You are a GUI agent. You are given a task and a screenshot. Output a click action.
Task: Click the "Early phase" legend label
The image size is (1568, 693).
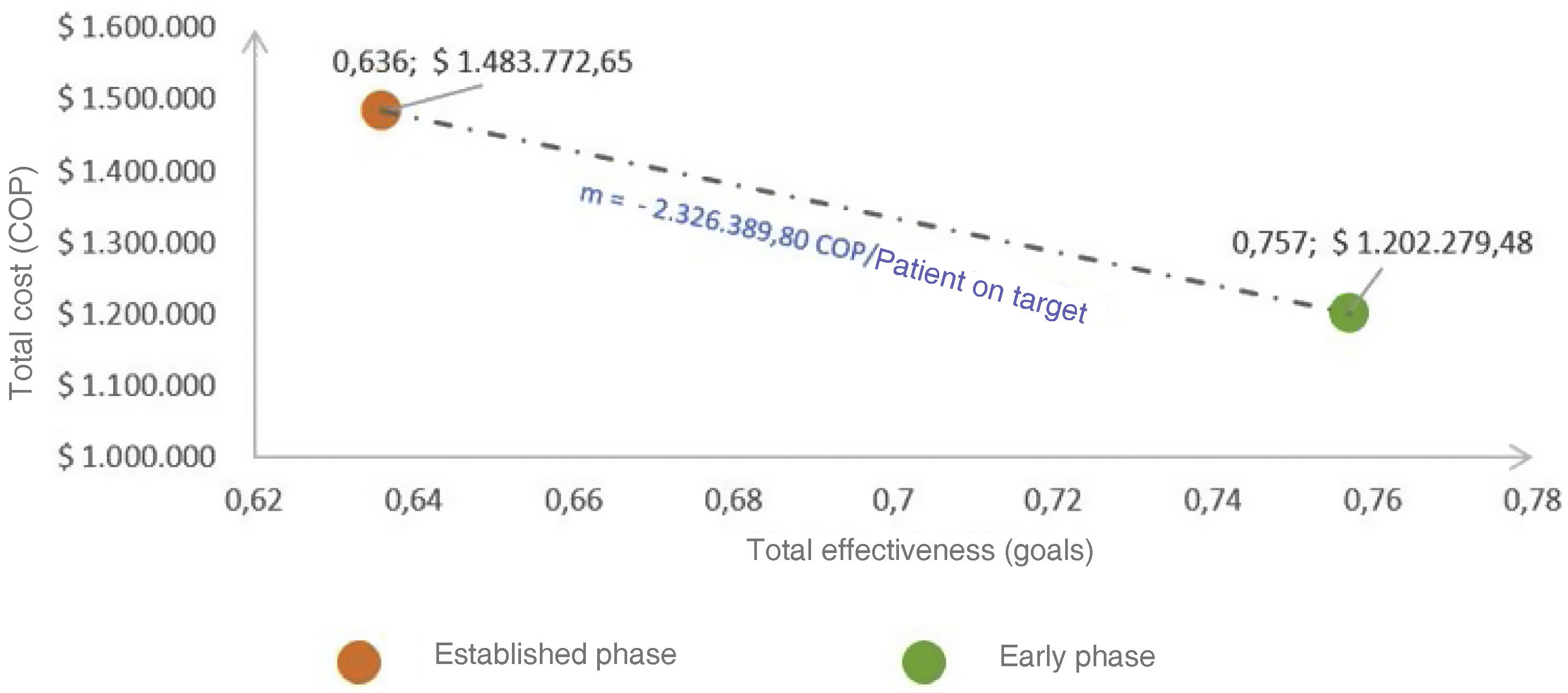tap(1076, 657)
